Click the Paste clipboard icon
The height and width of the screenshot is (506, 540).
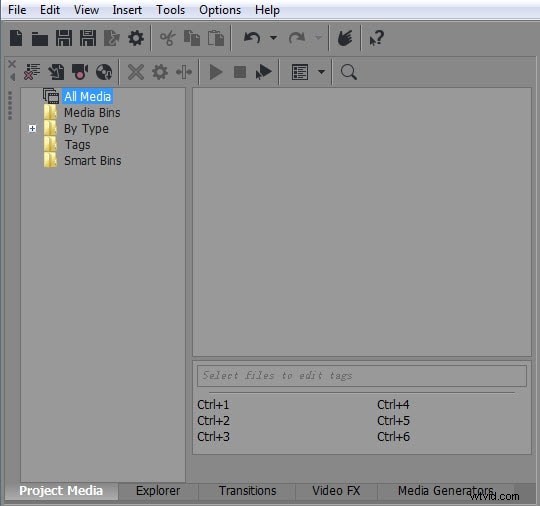click(x=216, y=38)
